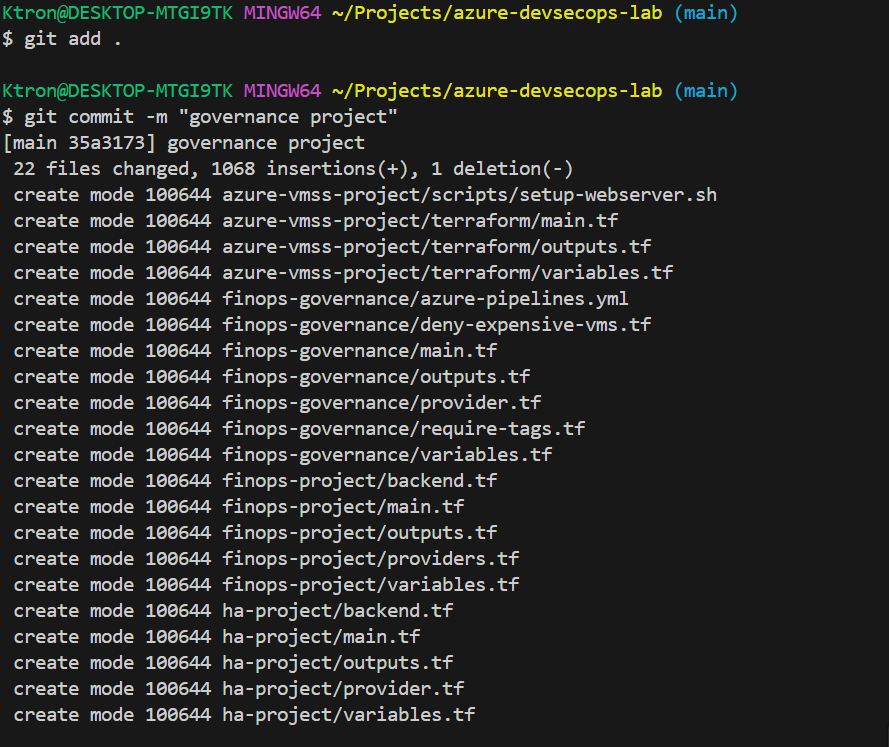The width and height of the screenshot is (889, 747).
Task: Click the first prompt's (main) branch label
Action: (x=705, y=13)
